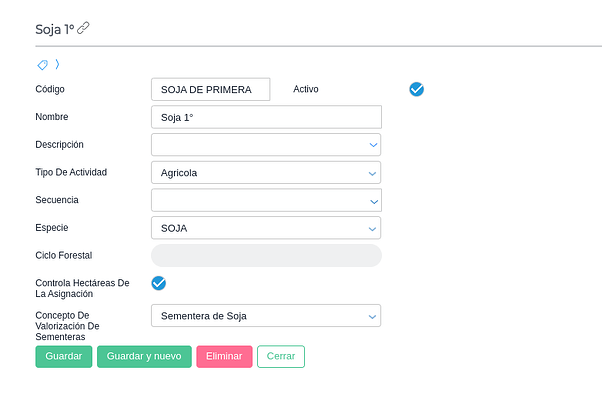The image size is (602, 404).
Task: Focus the Nombre text field
Action: tap(266, 117)
